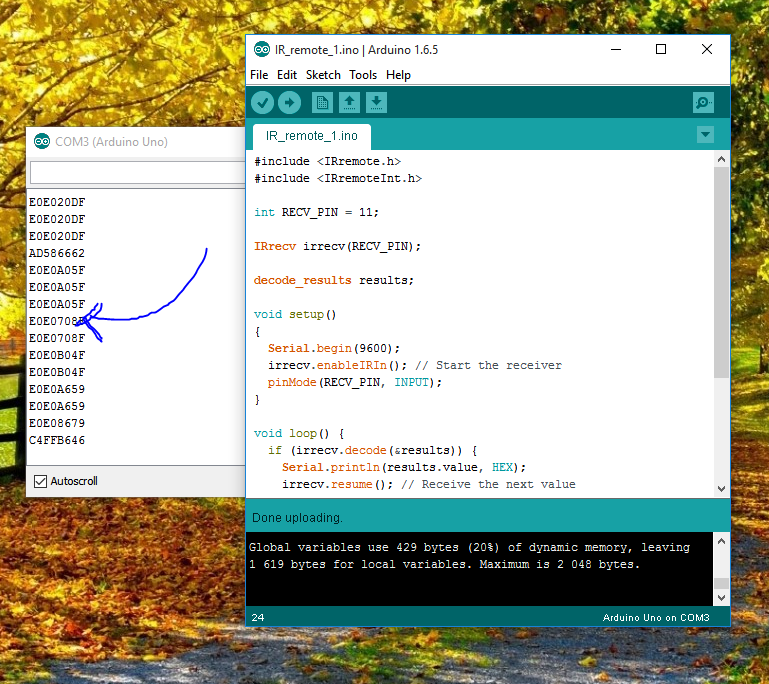Click Arduino logo in COM3 window title
The width and height of the screenshot is (769, 684).
tap(41, 142)
